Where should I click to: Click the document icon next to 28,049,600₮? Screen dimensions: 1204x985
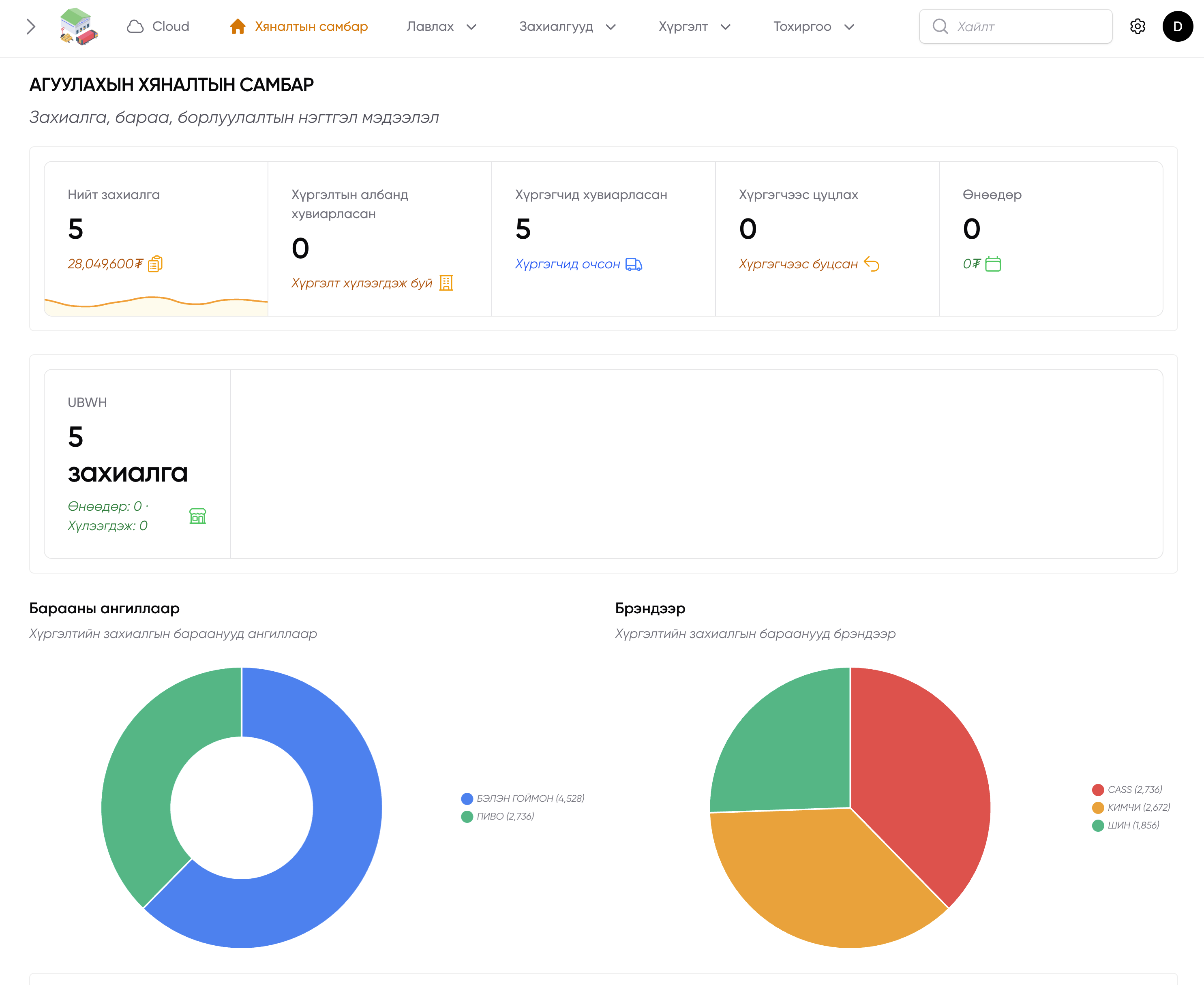[x=155, y=263]
